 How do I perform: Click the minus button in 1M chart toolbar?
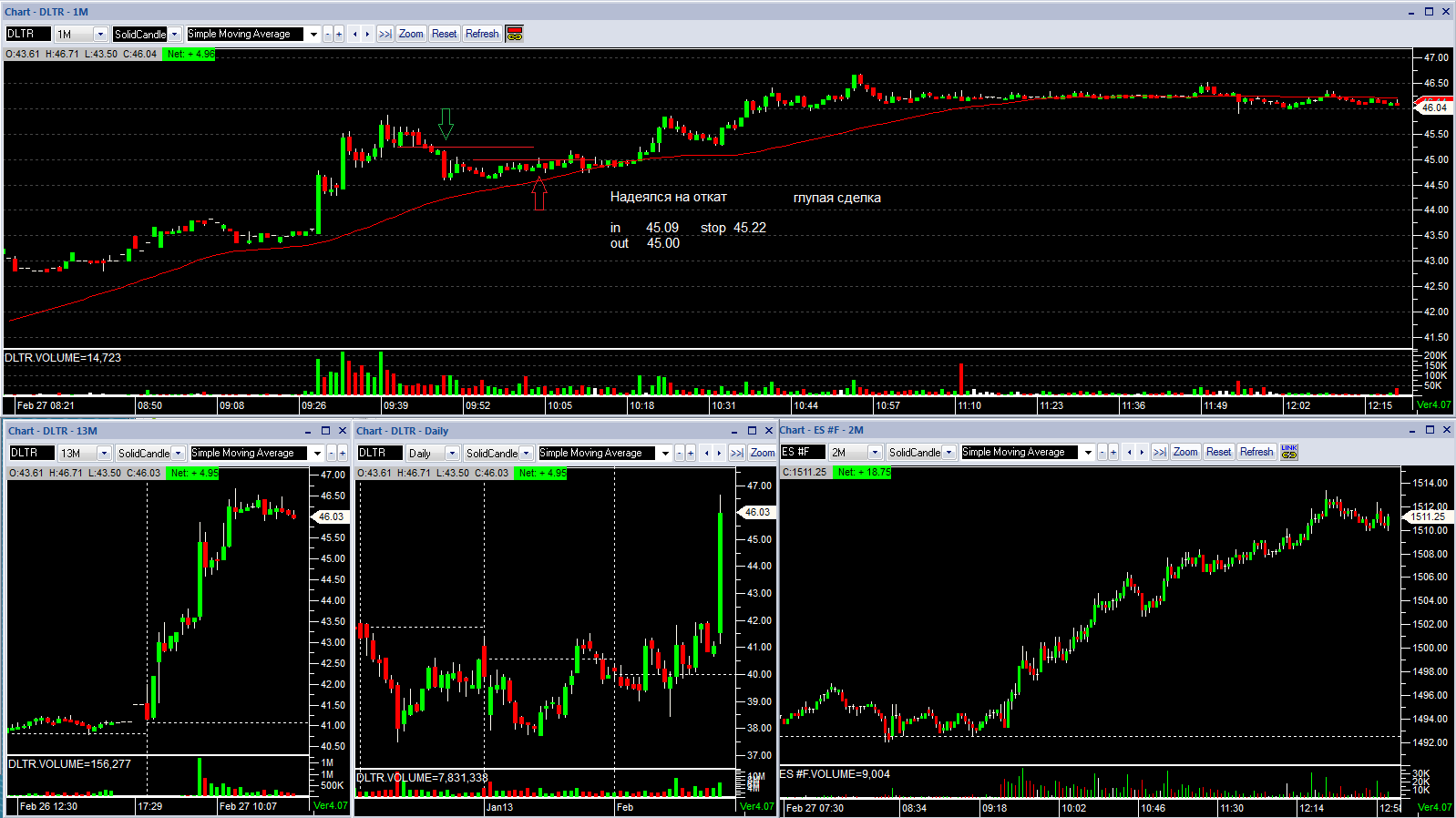click(x=328, y=34)
